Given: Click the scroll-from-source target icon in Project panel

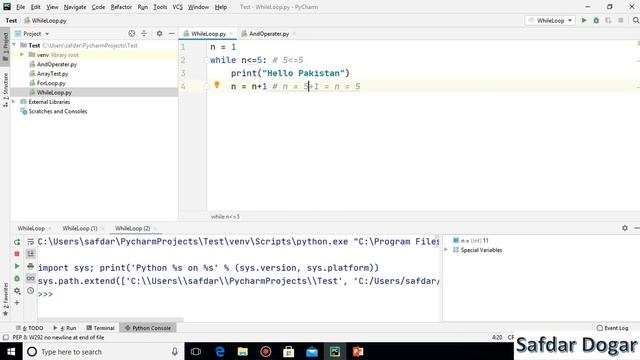Looking at the screenshot, I should point(131,33).
